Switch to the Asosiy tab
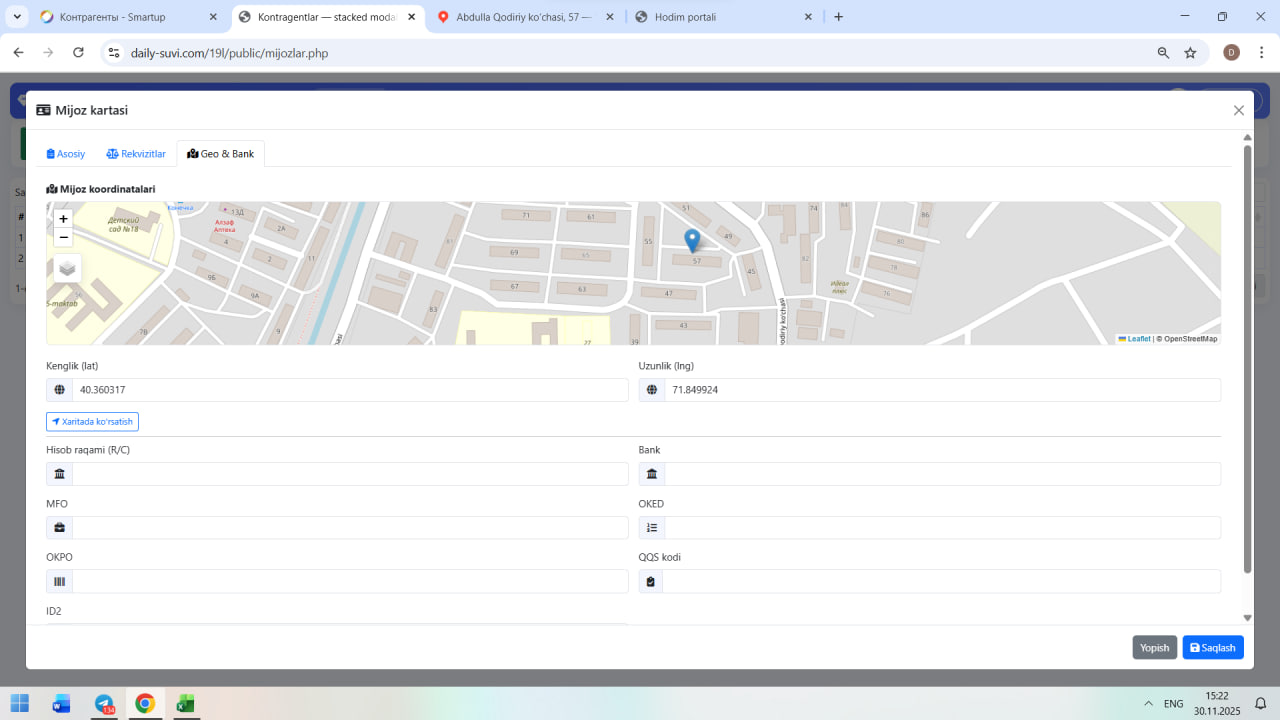This screenshot has width=1280, height=720. point(66,154)
